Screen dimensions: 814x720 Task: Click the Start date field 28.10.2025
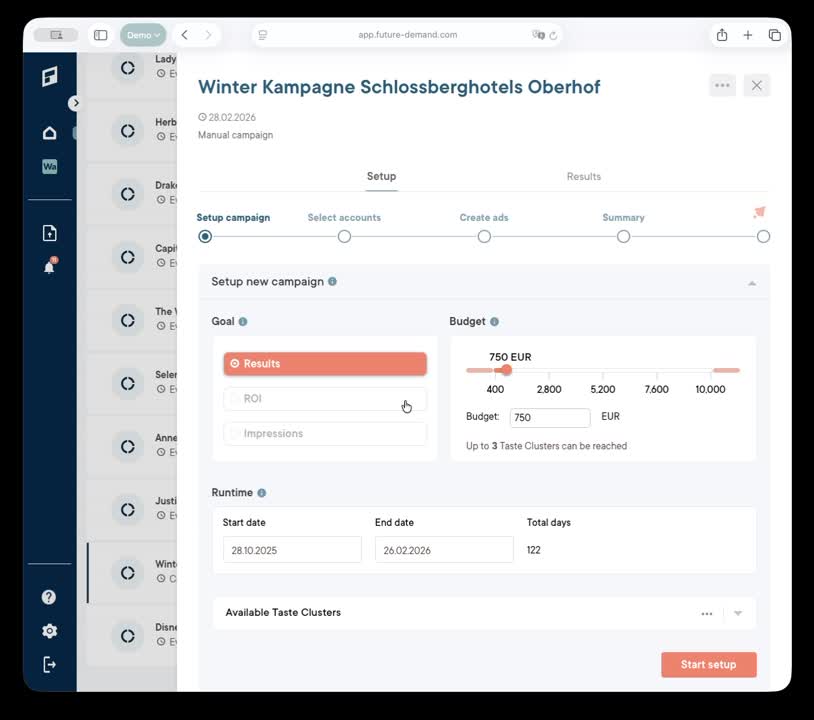(x=292, y=550)
